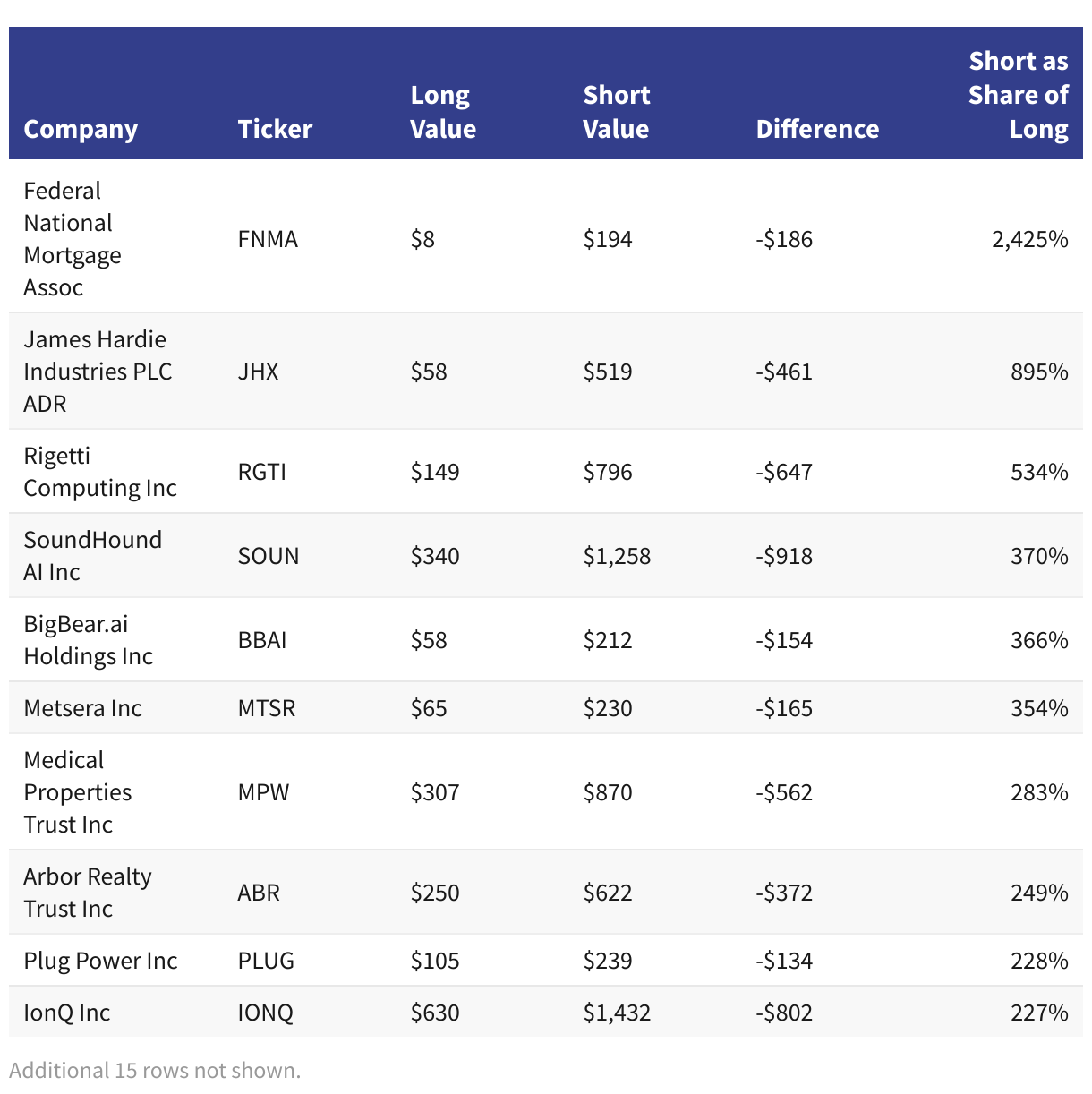Click the Long Value column header

(443, 112)
